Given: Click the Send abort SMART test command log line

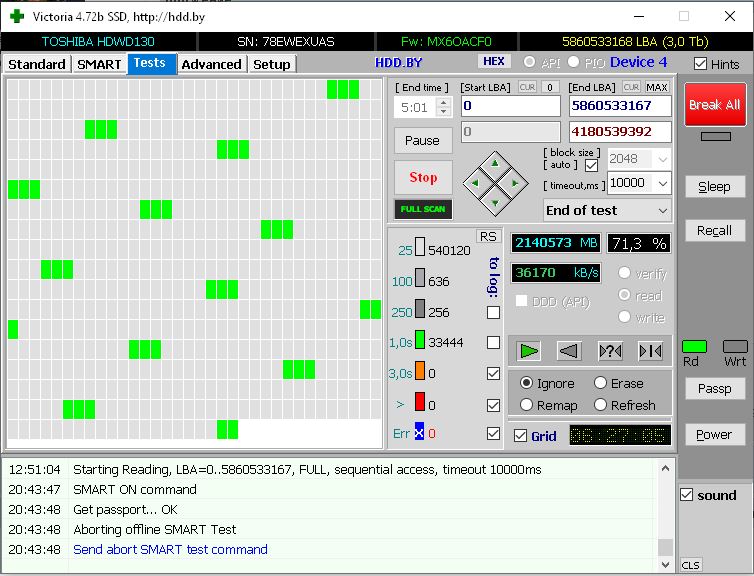Looking at the screenshot, I should pyautogui.click(x=170, y=549).
